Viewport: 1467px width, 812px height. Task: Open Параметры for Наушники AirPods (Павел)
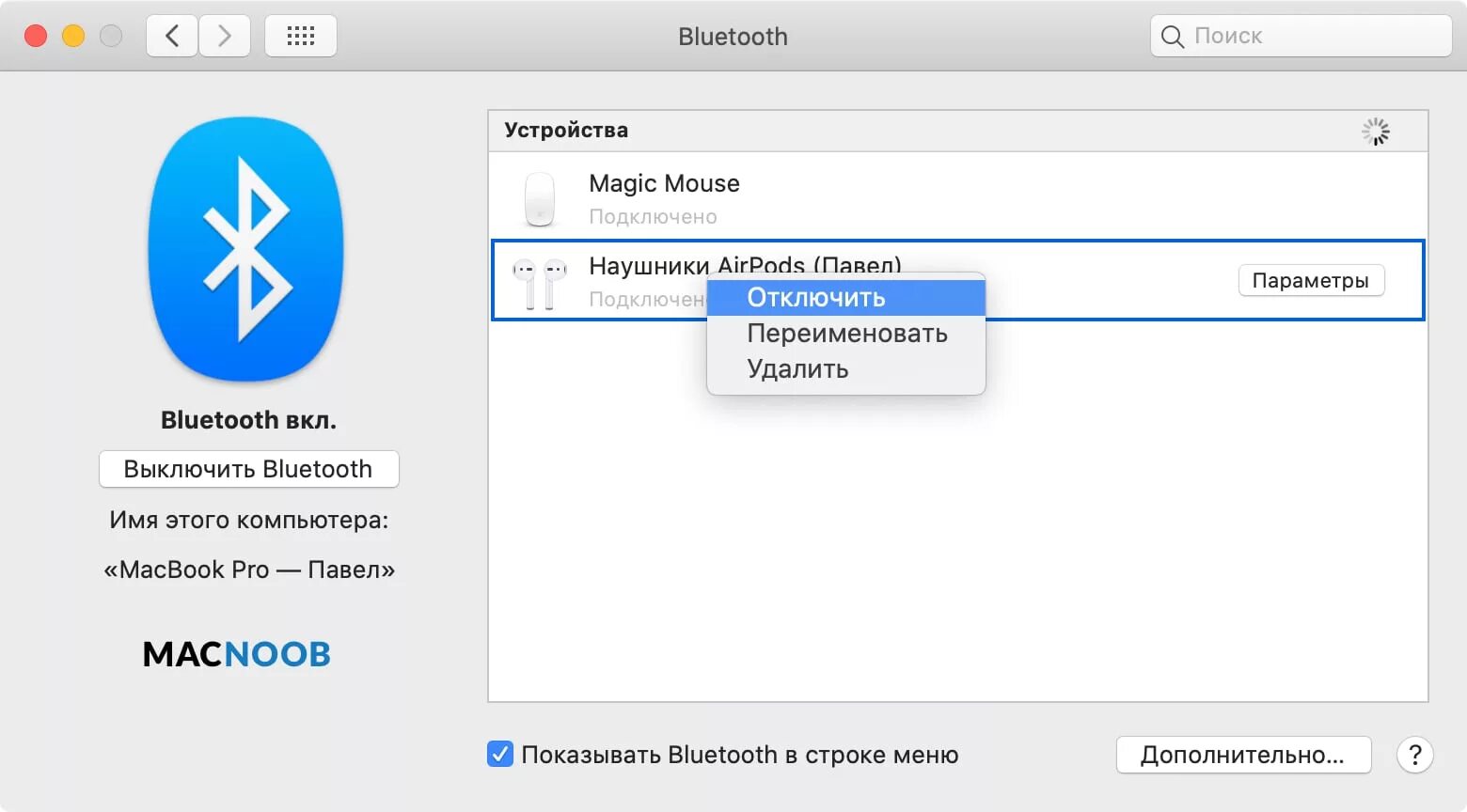[1311, 279]
